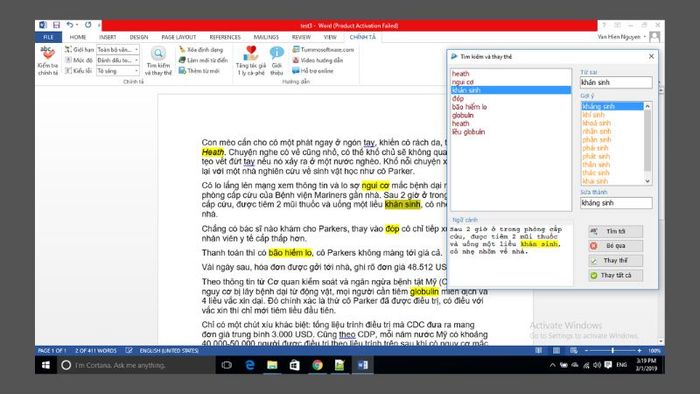The image size is (700, 394).
Task: Undo the last action in Quick Access toolbar
Action: tap(70, 25)
